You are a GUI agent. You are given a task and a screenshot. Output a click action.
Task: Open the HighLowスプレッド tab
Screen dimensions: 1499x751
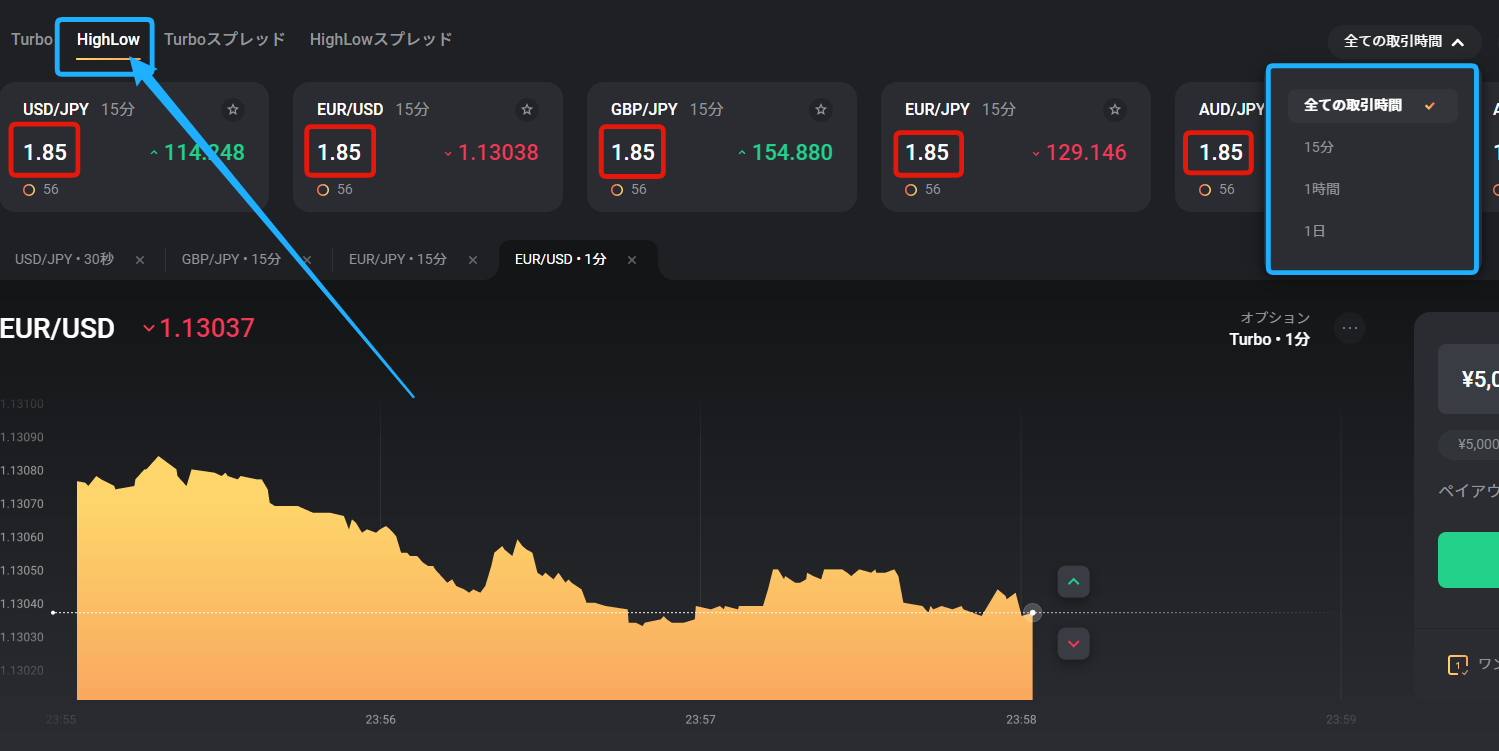[381, 39]
